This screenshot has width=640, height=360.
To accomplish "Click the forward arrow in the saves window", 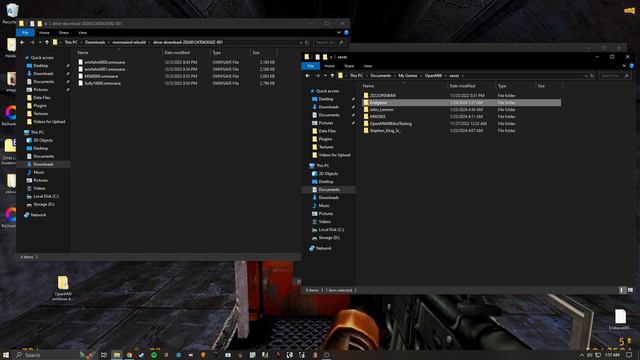I will click(317, 76).
